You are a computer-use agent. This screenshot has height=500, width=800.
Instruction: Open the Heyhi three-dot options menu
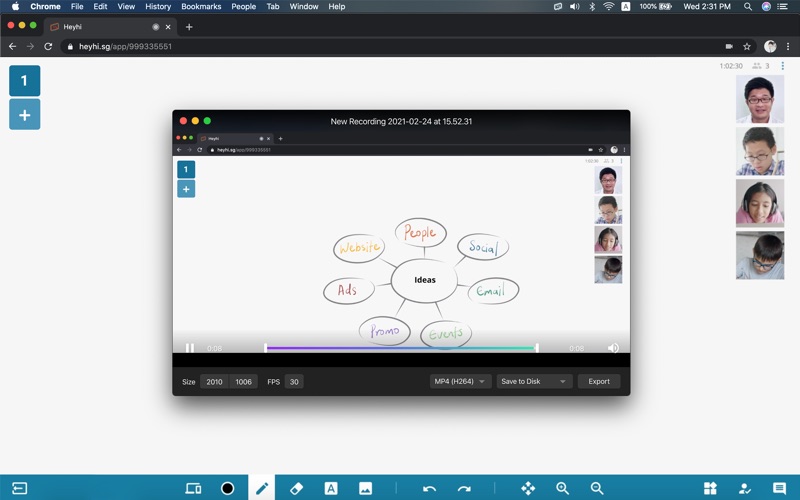pyautogui.click(x=782, y=66)
